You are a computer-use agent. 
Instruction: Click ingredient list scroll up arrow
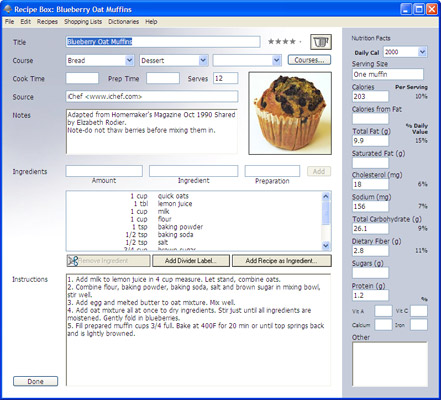(x=326, y=196)
